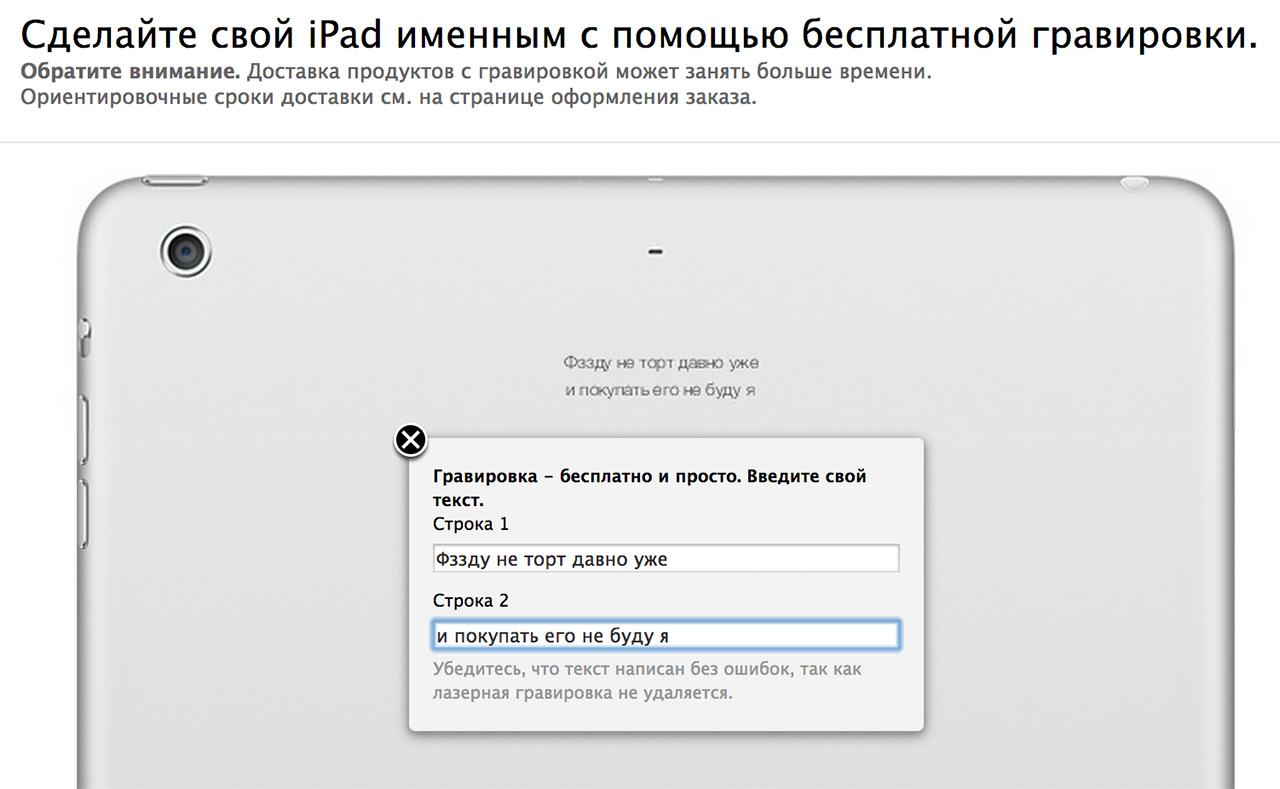Click the Строка 2 input field

pos(666,635)
